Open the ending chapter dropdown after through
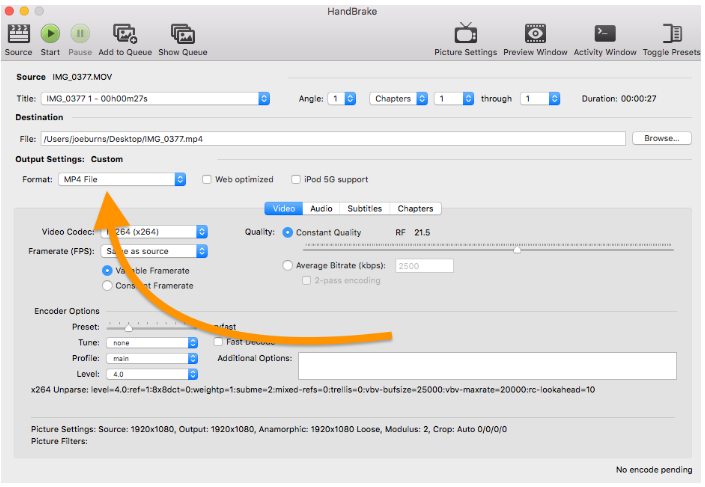 click(x=540, y=98)
